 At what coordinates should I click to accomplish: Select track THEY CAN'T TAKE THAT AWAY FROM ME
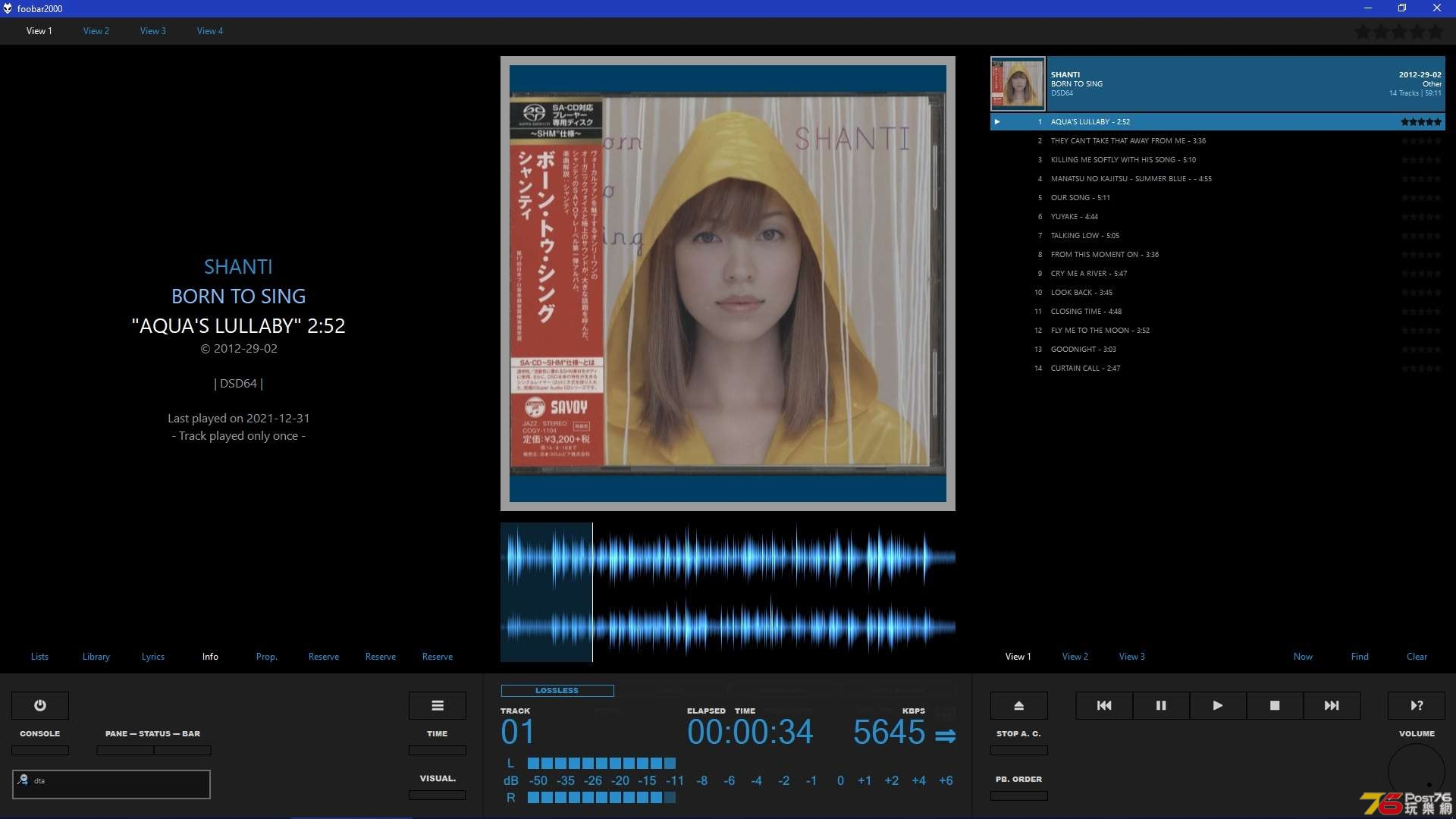[1217, 140]
